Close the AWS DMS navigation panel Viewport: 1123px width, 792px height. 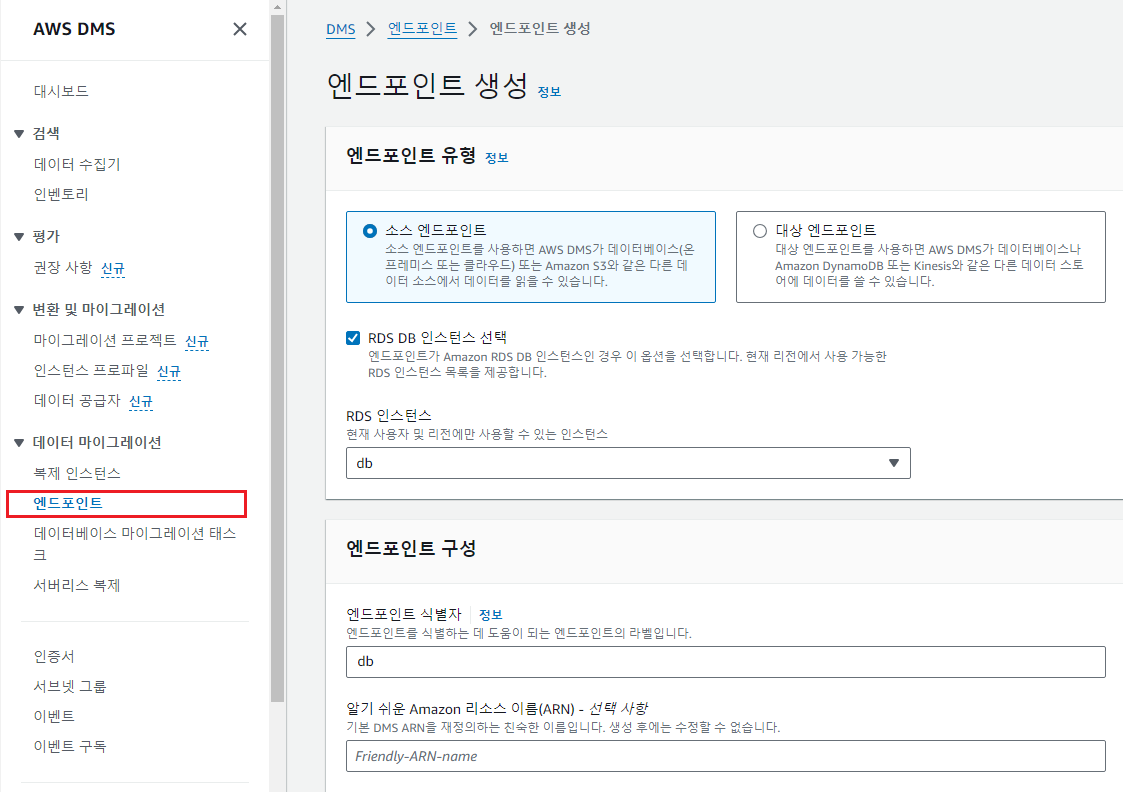pos(240,29)
